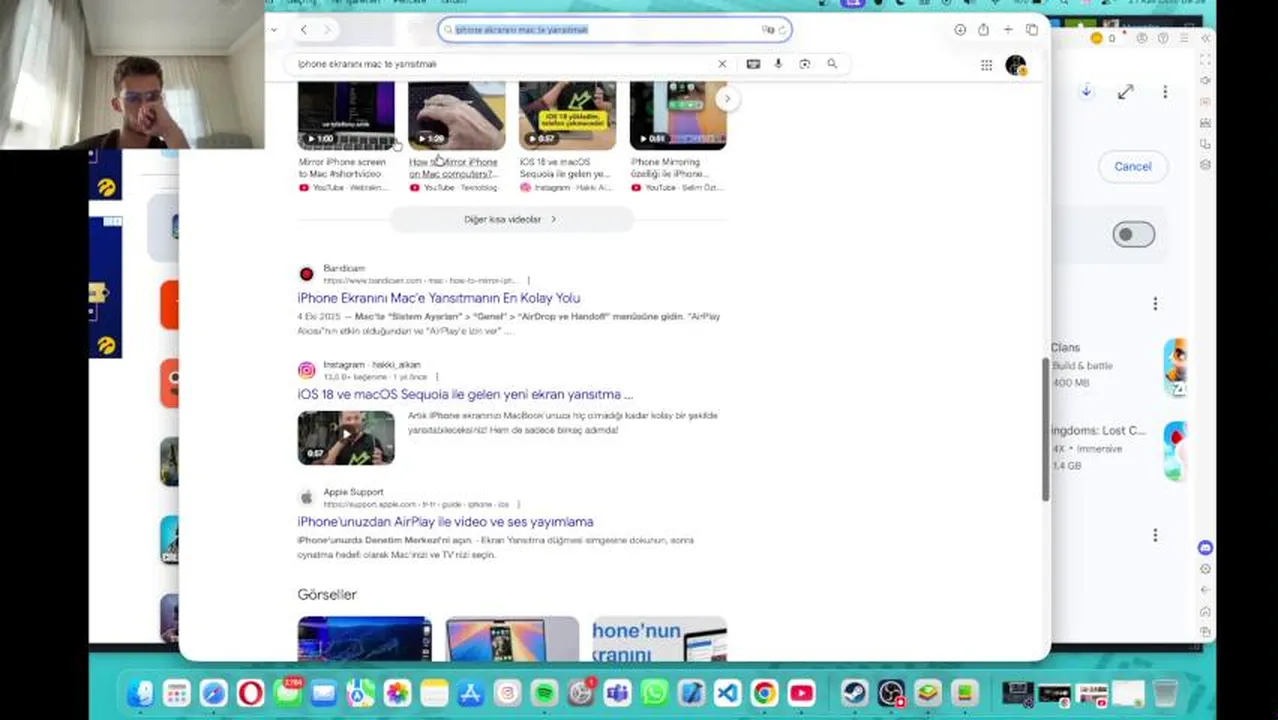Click the "Apple Support" source name
1278x720 pixels.
click(x=353, y=492)
